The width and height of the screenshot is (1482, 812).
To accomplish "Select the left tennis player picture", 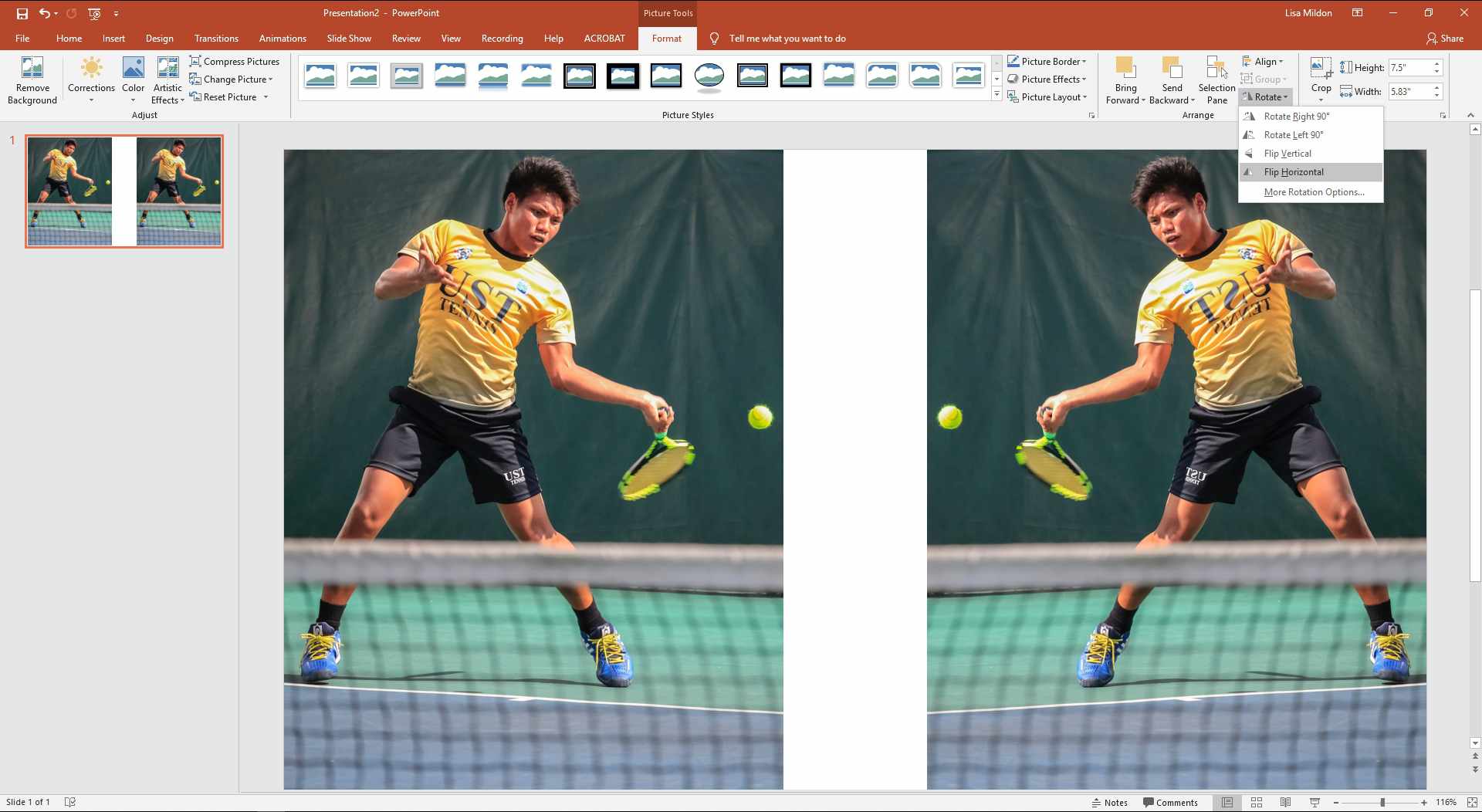I will pyautogui.click(x=533, y=469).
